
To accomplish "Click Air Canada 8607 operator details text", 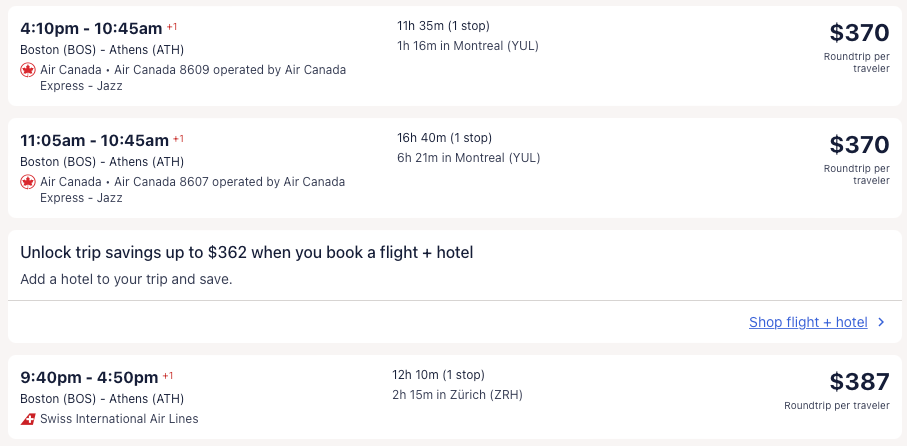I will pos(230,182).
